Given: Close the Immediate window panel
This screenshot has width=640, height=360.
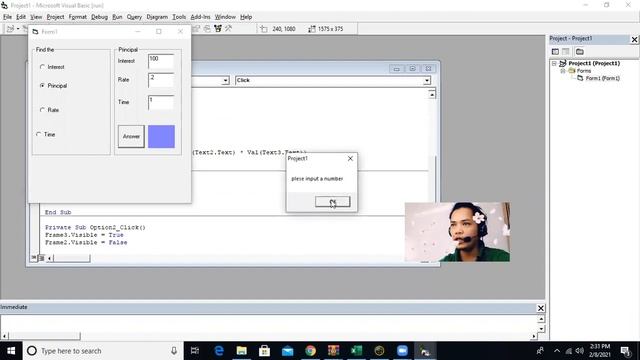Looking at the screenshot, I should coord(540,308).
